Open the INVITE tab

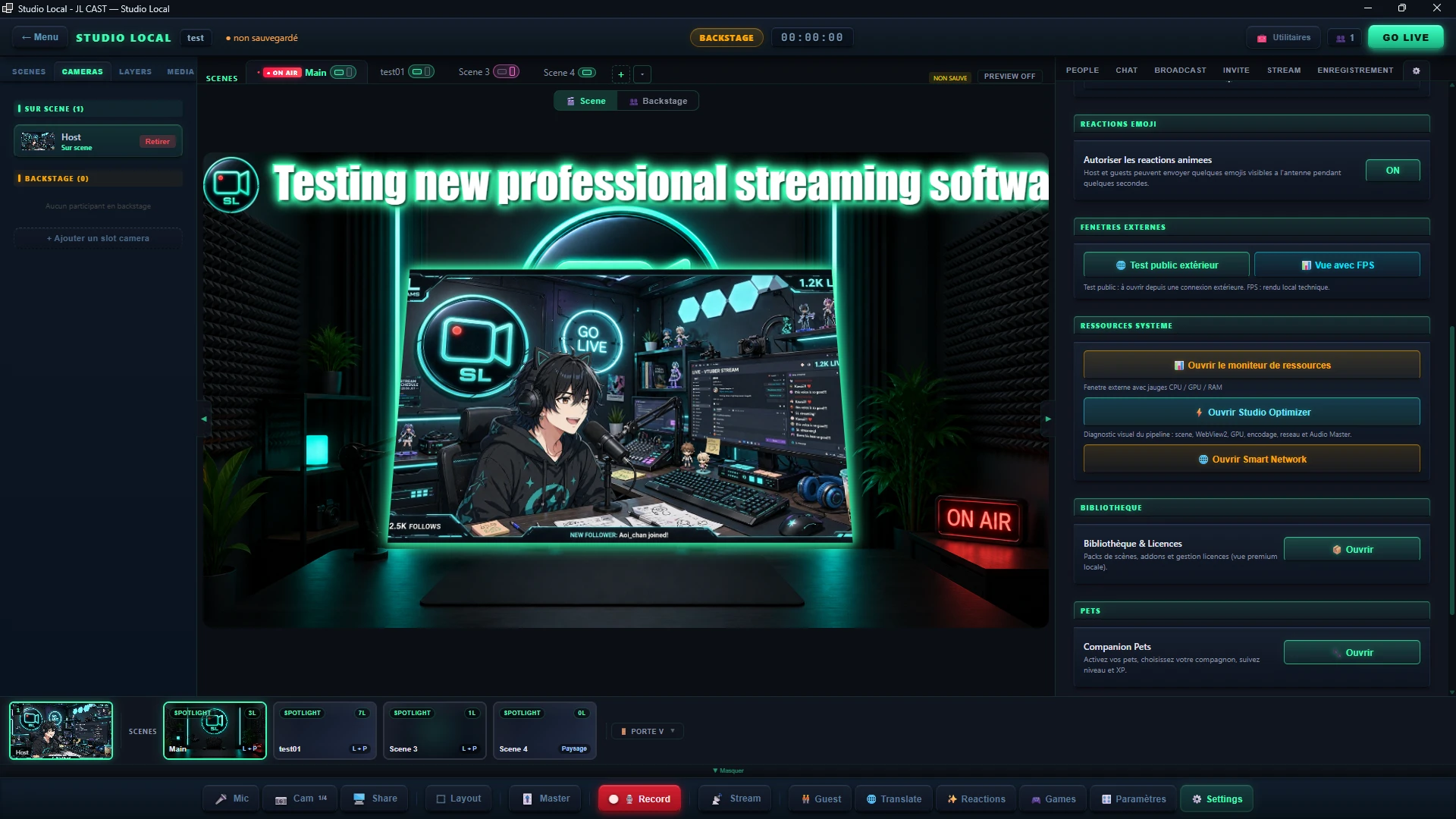coord(1236,71)
